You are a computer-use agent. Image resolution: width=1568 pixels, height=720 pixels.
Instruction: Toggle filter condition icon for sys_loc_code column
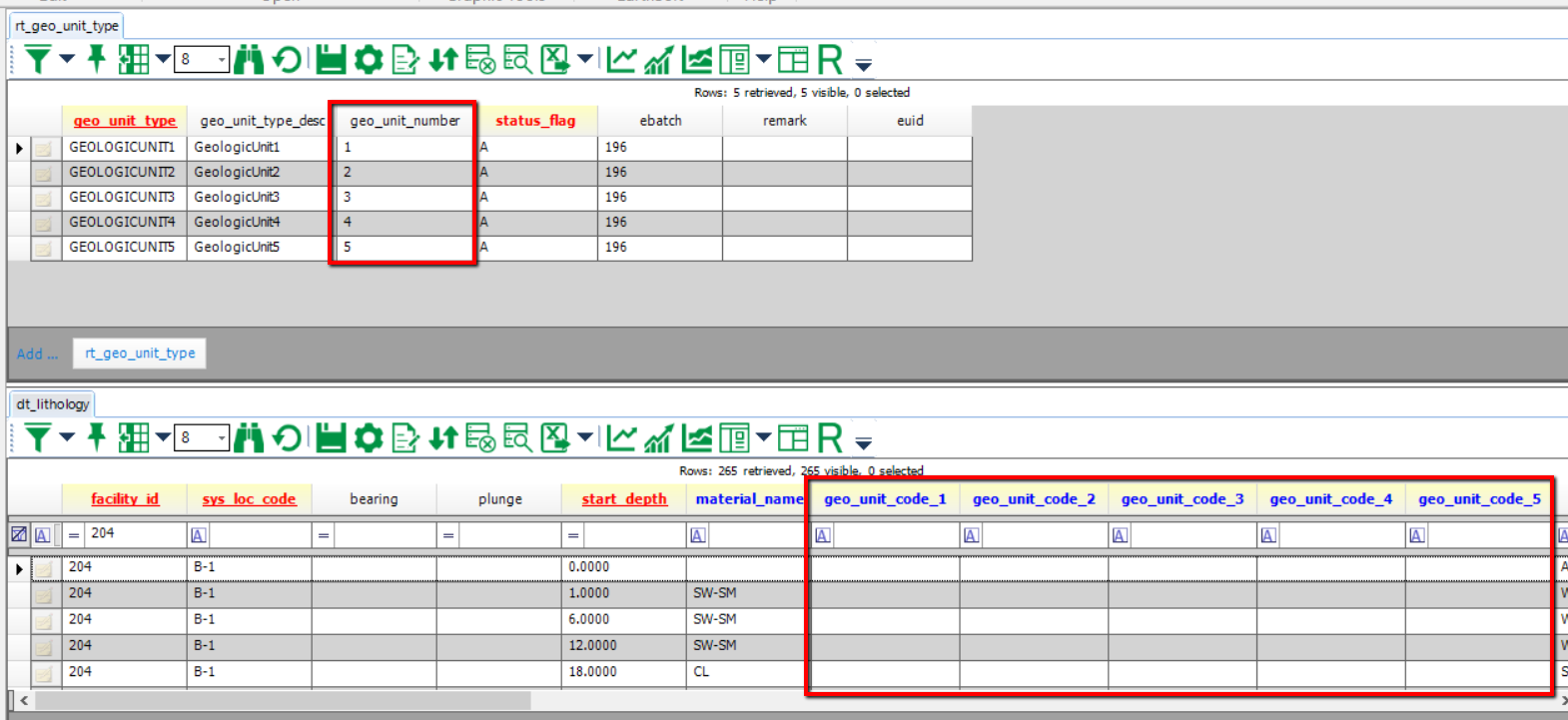[199, 535]
